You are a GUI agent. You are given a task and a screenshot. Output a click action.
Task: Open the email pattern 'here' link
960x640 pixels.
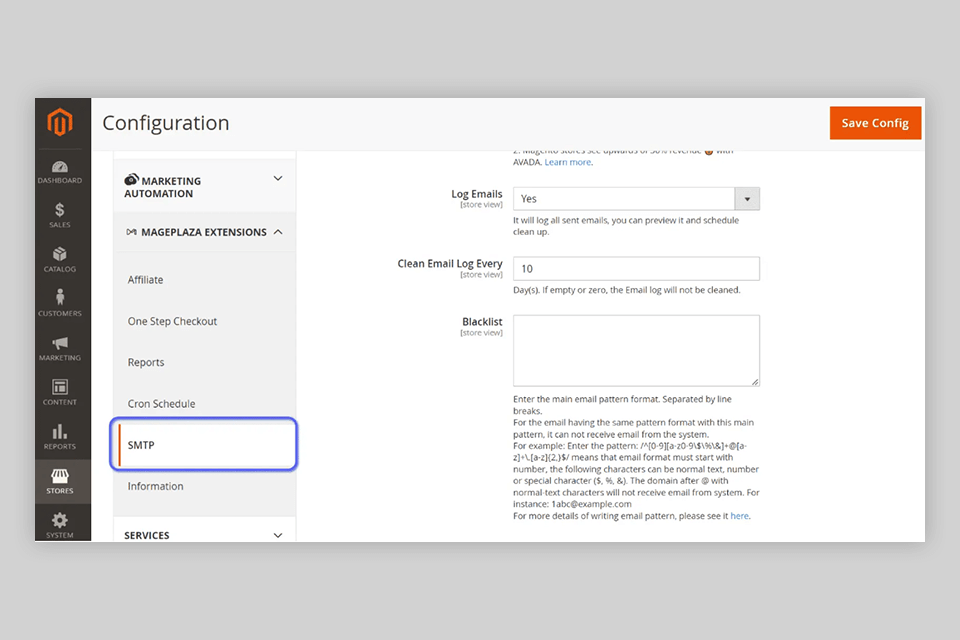coord(739,516)
